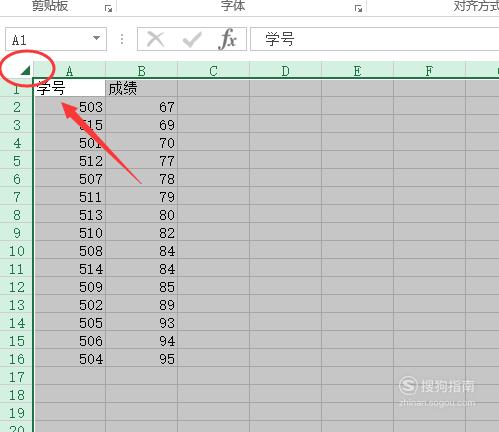Click the cell with value 514
The width and height of the screenshot is (499, 432).
(69, 269)
